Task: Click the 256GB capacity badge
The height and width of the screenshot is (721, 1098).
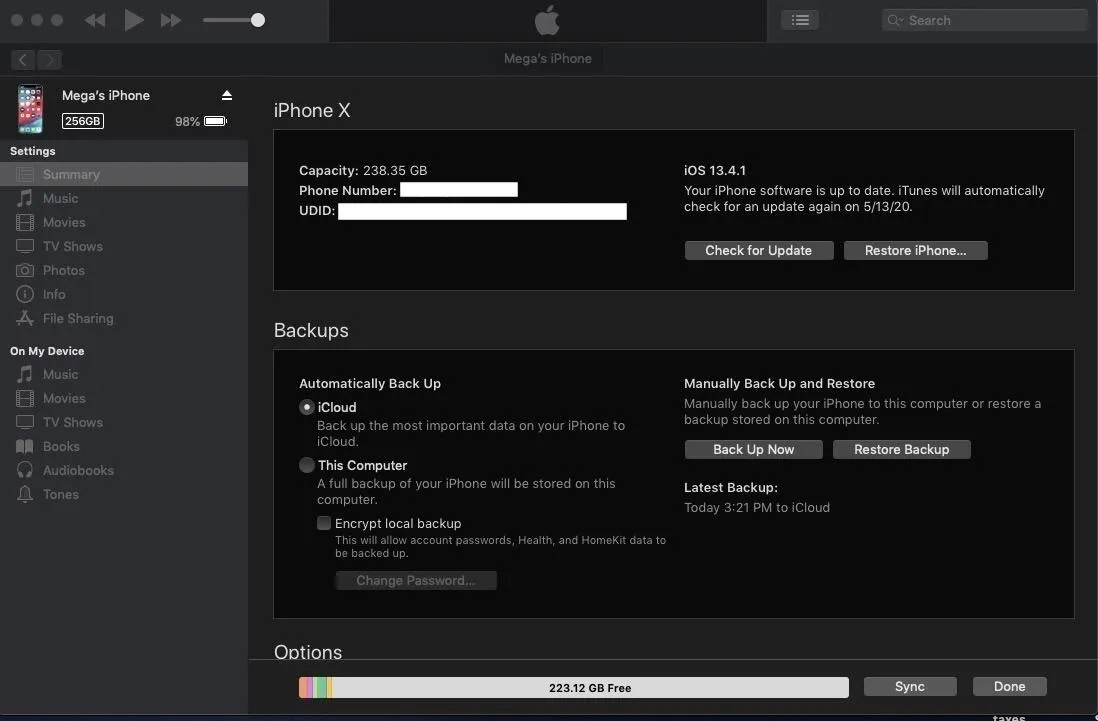Action: click(x=83, y=121)
